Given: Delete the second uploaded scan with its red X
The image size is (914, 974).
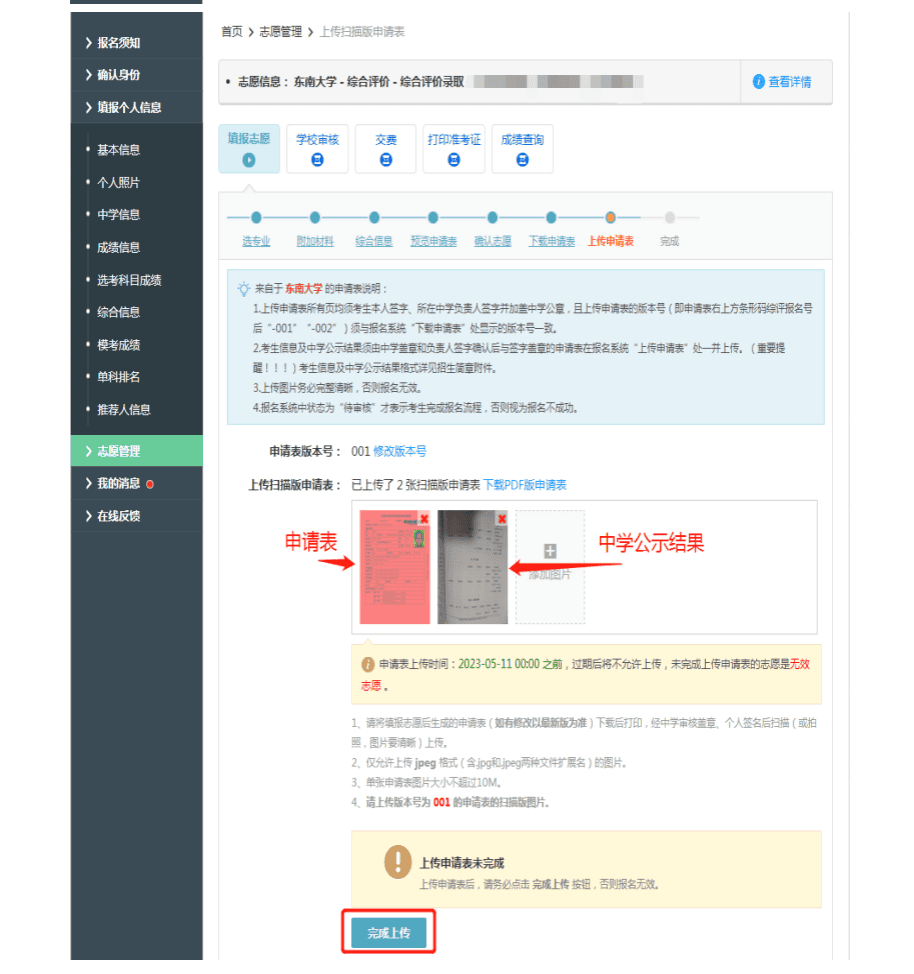Looking at the screenshot, I should [x=502, y=519].
